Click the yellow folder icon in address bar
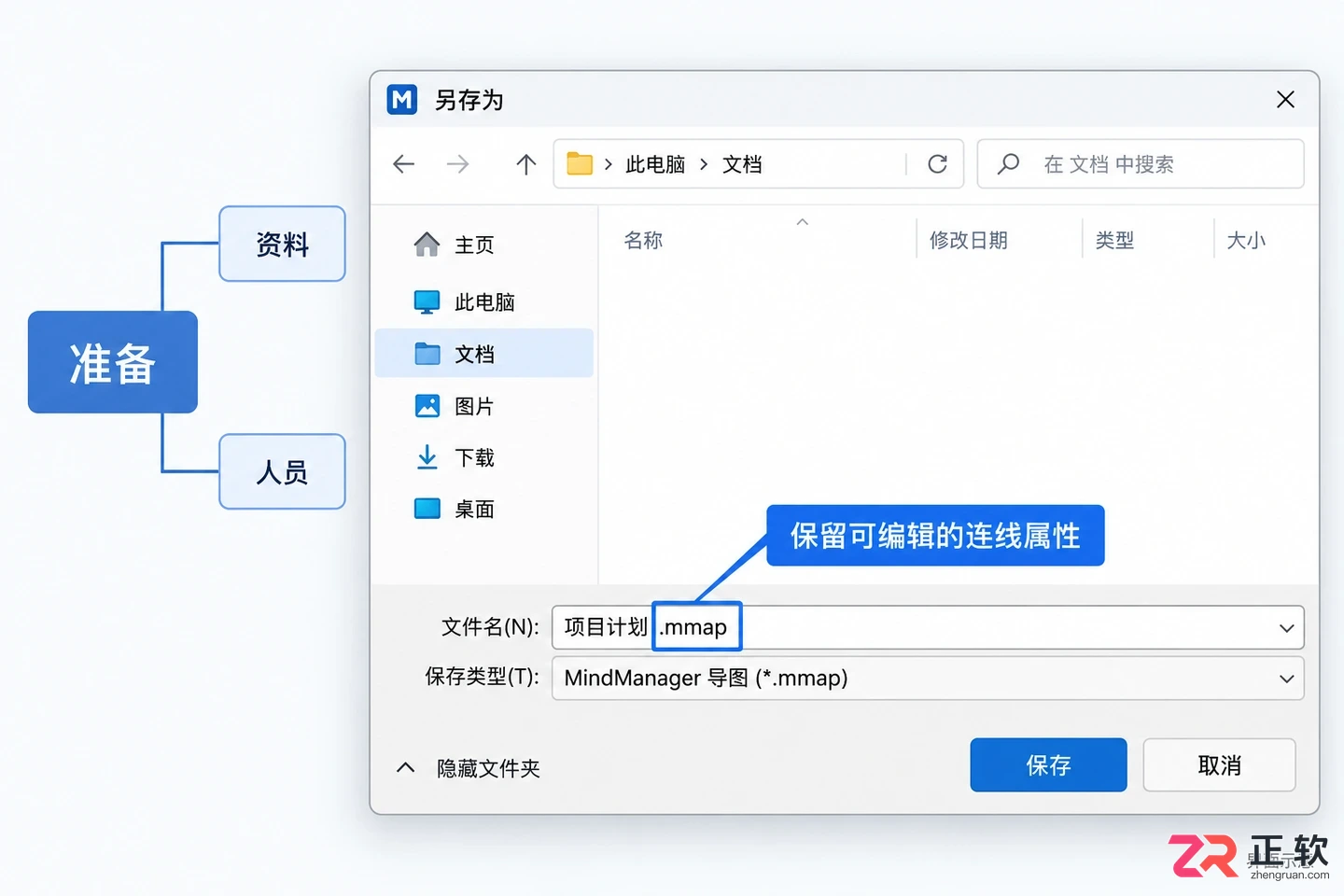The height and width of the screenshot is (896, 1344). tap(580, 163)
